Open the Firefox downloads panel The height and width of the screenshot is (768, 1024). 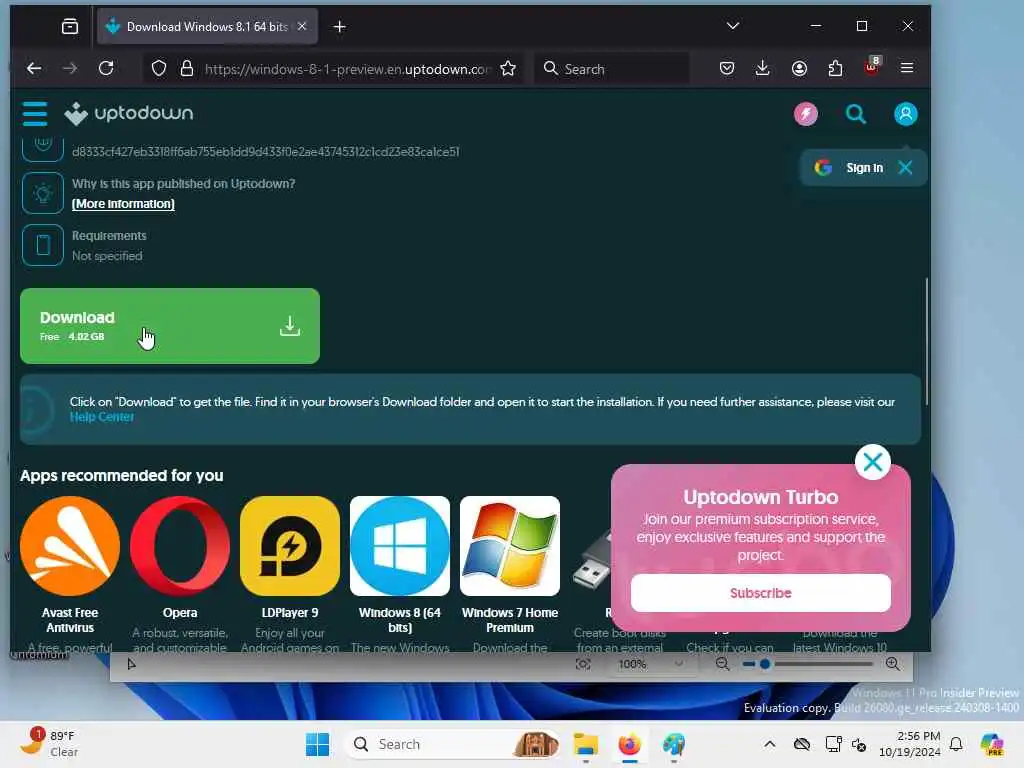[762, 68]
